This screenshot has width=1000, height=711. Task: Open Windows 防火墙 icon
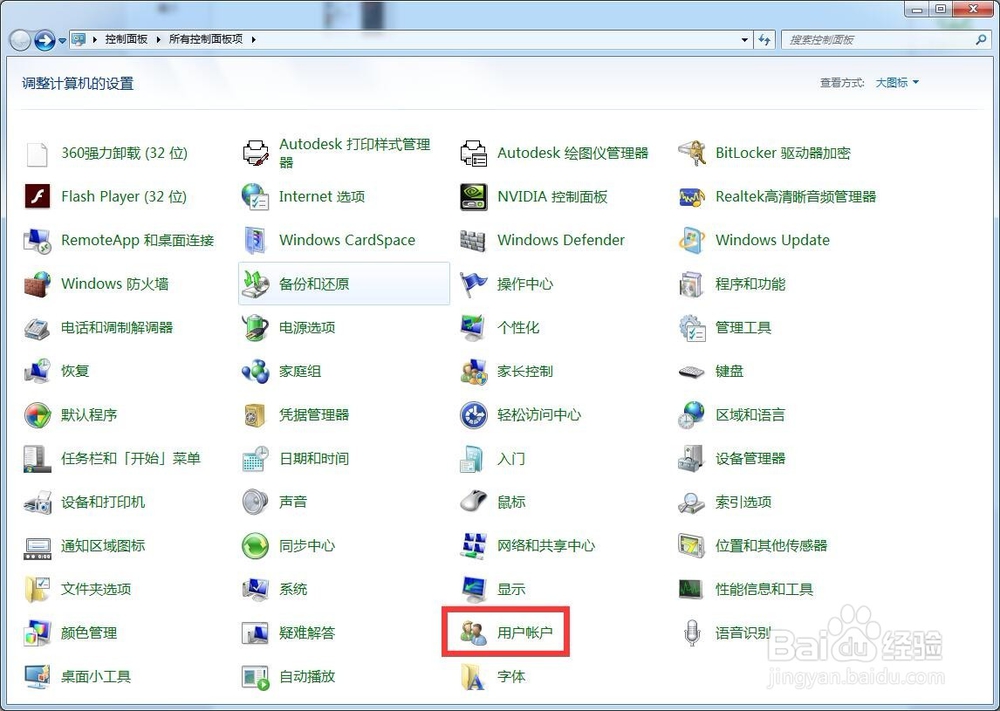click(37, 284)
